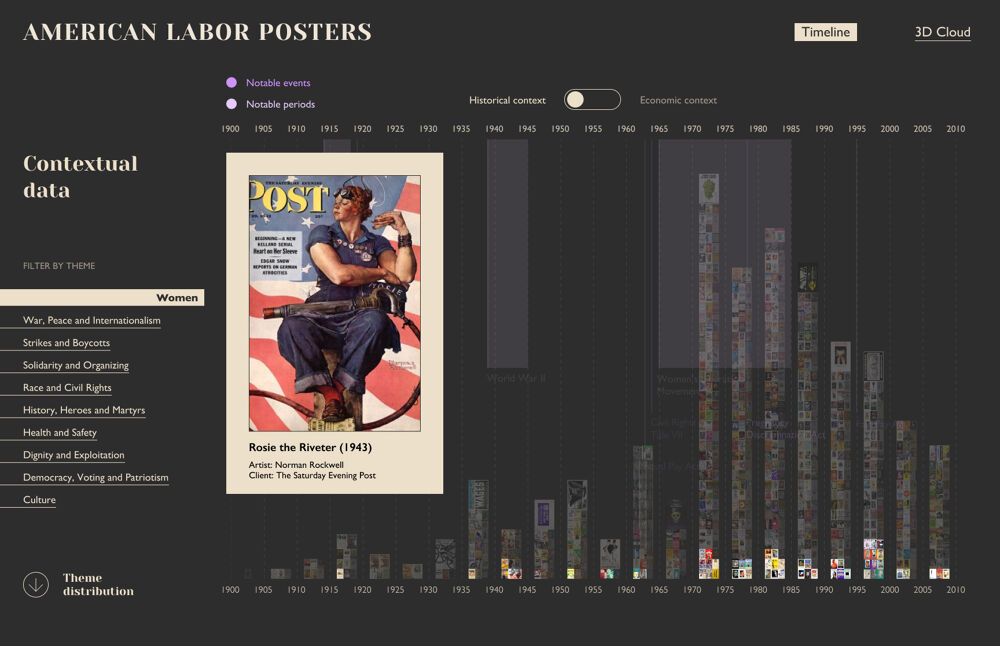Filter by Culture theme
This screenshot has width=1000, height=646.
[x=40, y=499]
